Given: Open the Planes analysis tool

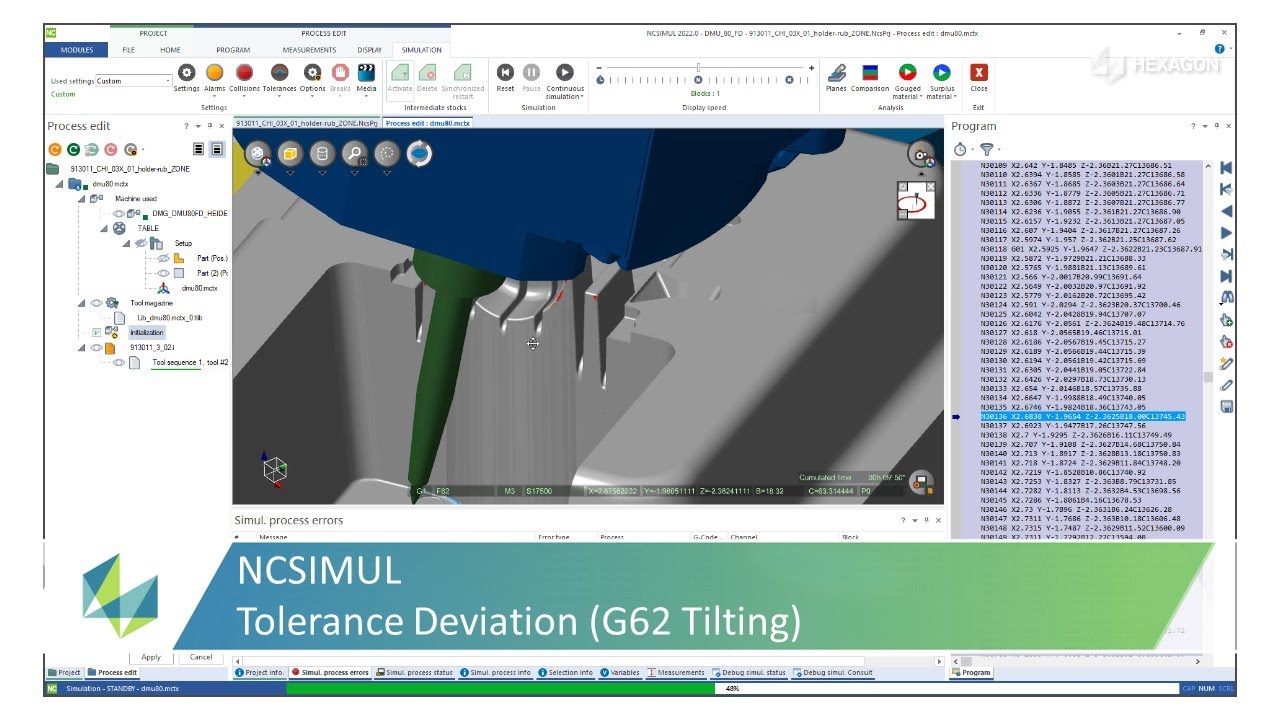Looking at the screenshot, I should (x=836, y=72).
